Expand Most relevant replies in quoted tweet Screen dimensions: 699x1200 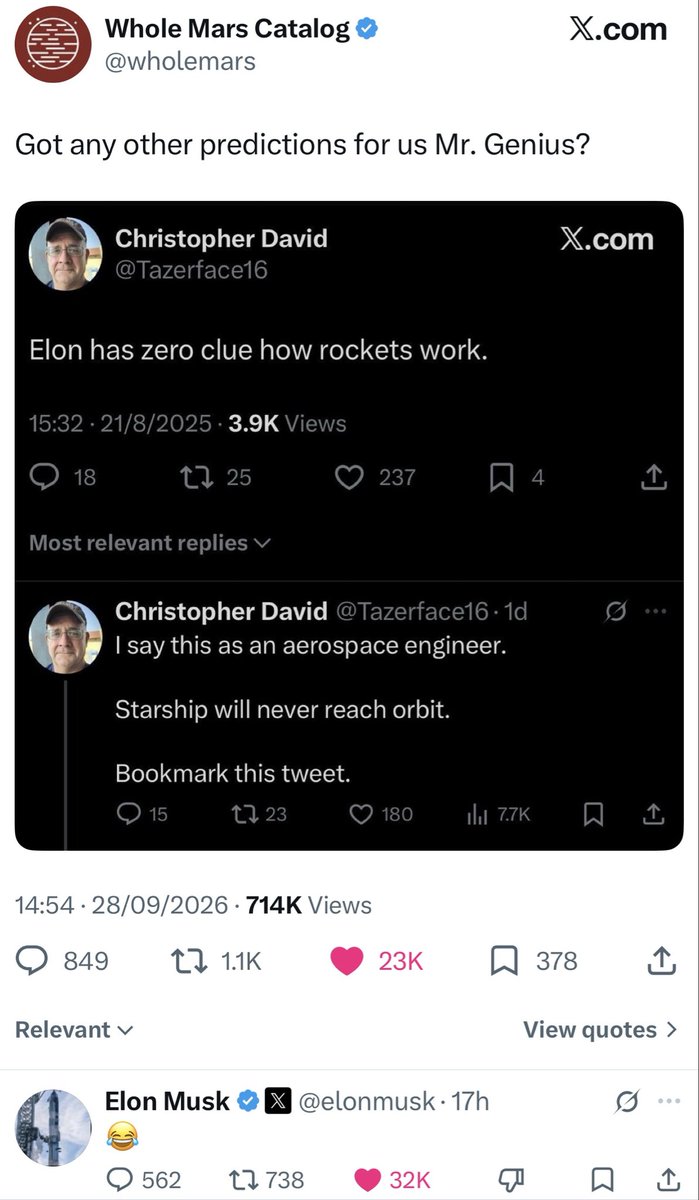point(150,543)
